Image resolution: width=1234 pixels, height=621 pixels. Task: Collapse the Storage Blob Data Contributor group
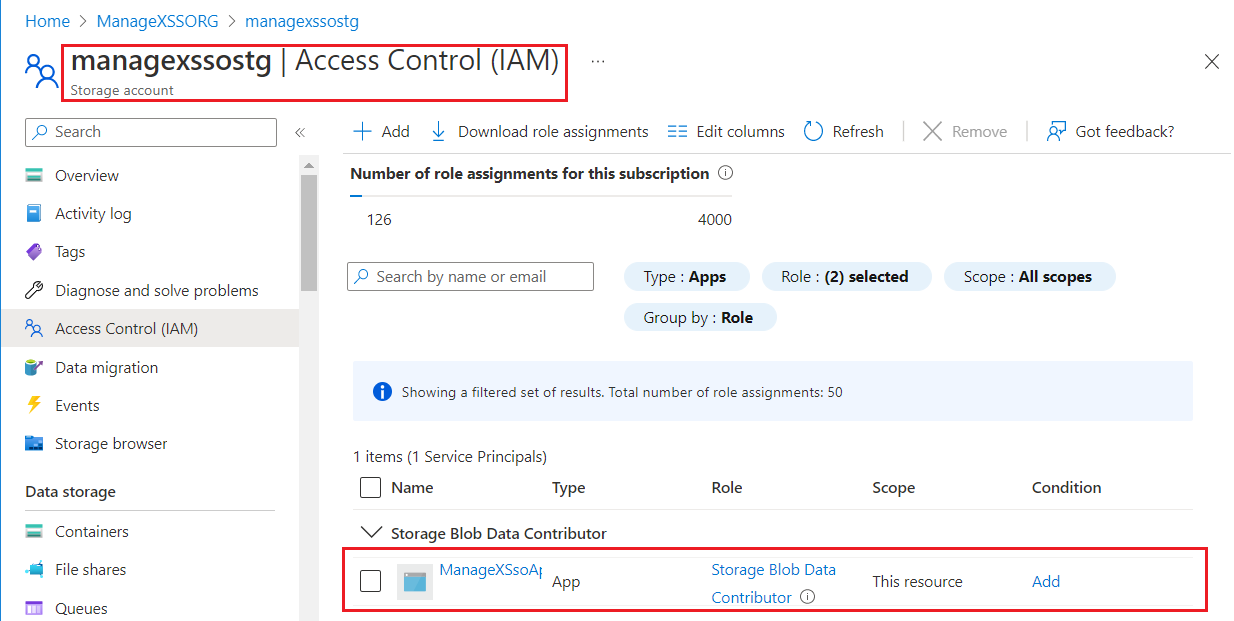click(371, 533)
